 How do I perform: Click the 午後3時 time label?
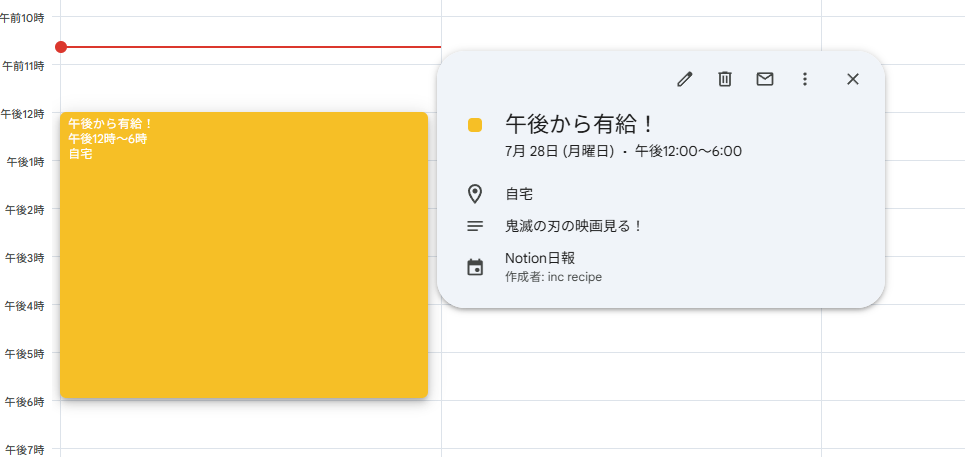point(25,258)
